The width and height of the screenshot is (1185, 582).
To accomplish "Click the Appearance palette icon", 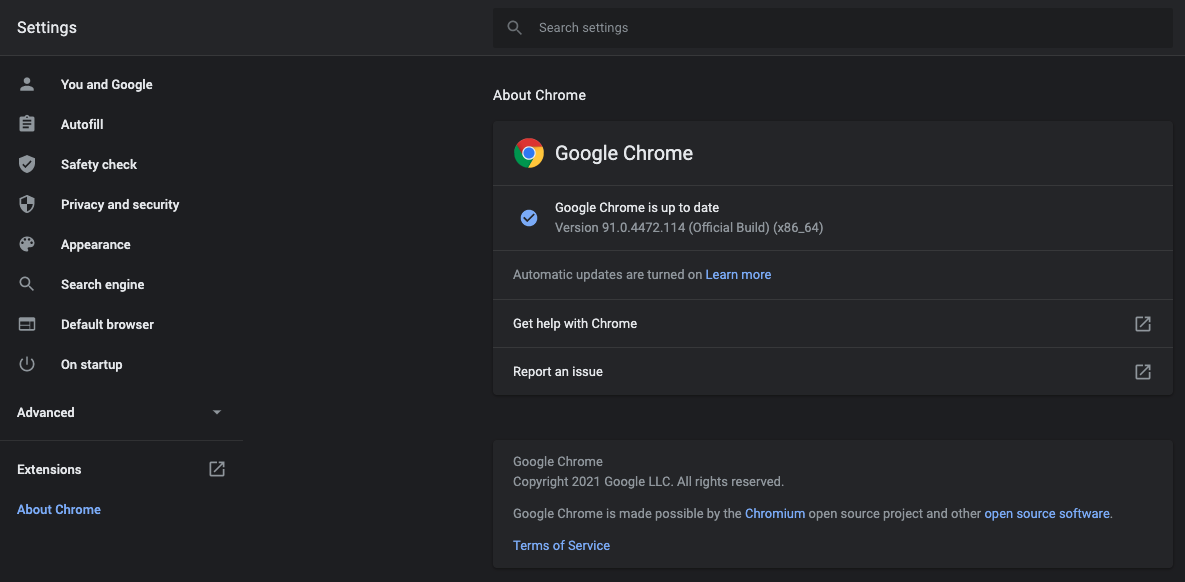I will pos(27,244).
